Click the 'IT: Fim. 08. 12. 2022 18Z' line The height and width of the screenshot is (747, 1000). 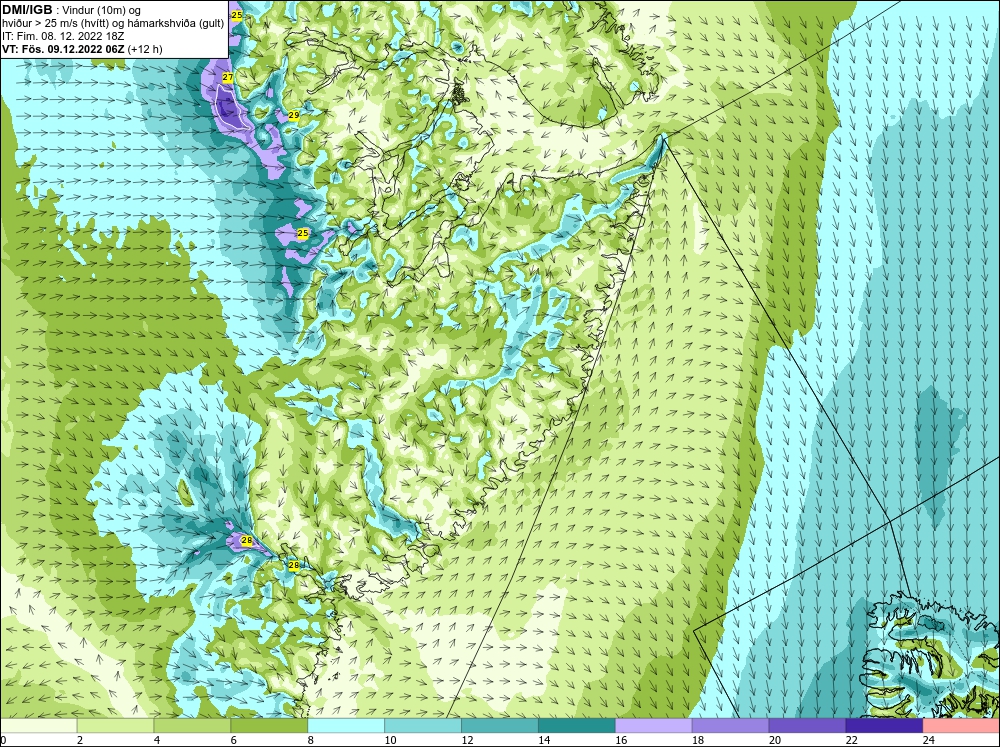[63, 36]
